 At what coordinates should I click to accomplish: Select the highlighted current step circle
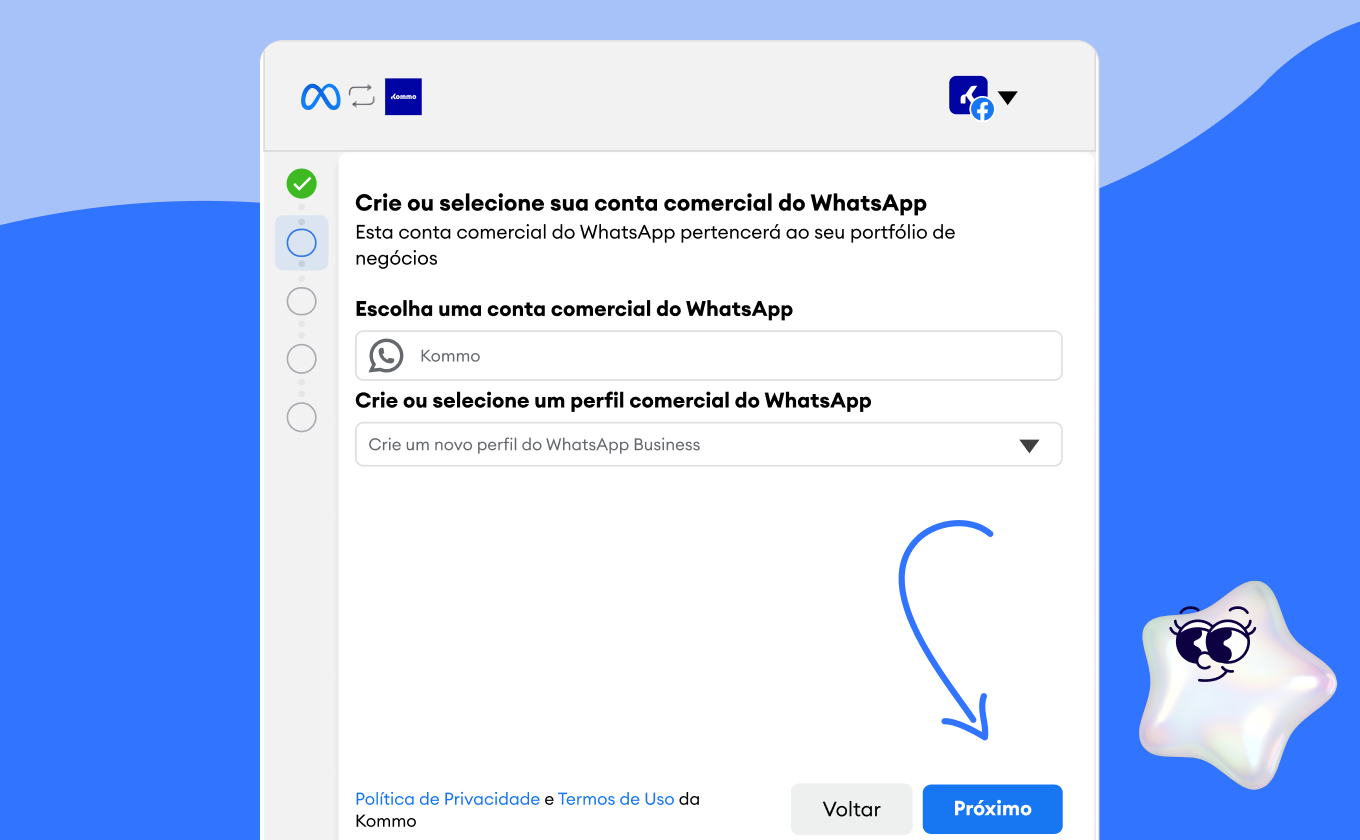click(x=301, y=243)
